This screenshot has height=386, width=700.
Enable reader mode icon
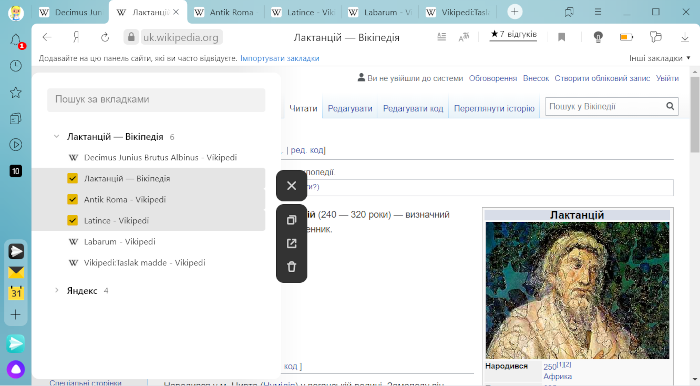pos(442,37)
